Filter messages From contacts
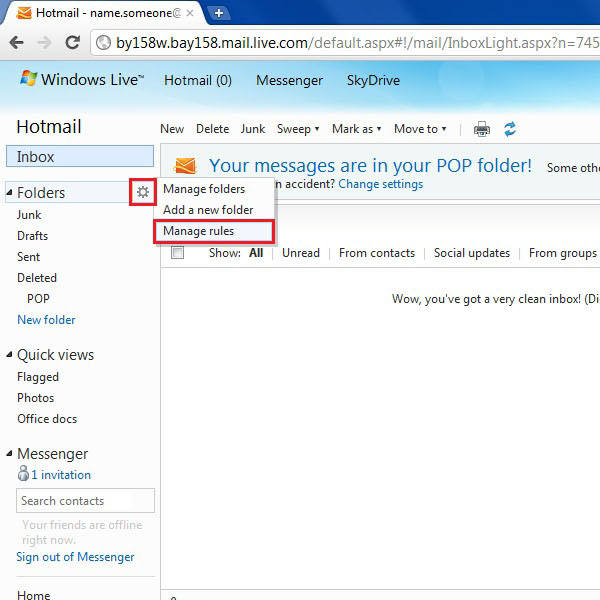The width and height of the screenshot is (600, 600). [377, 253]
